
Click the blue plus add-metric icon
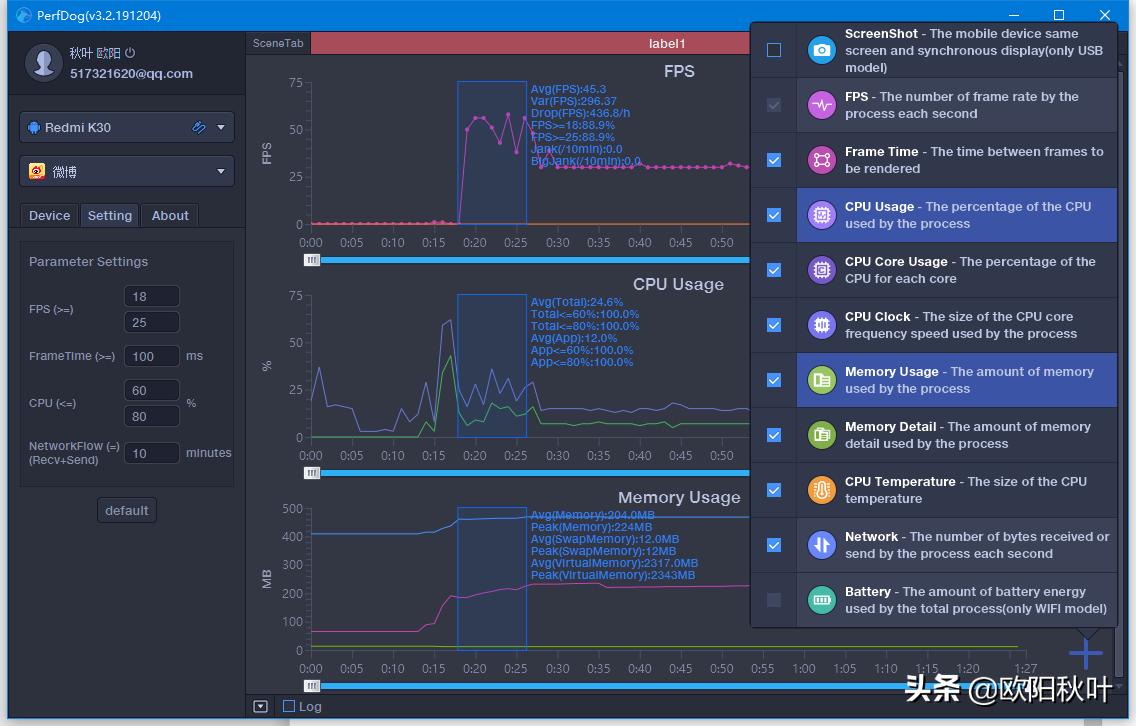click(1085, 654)
